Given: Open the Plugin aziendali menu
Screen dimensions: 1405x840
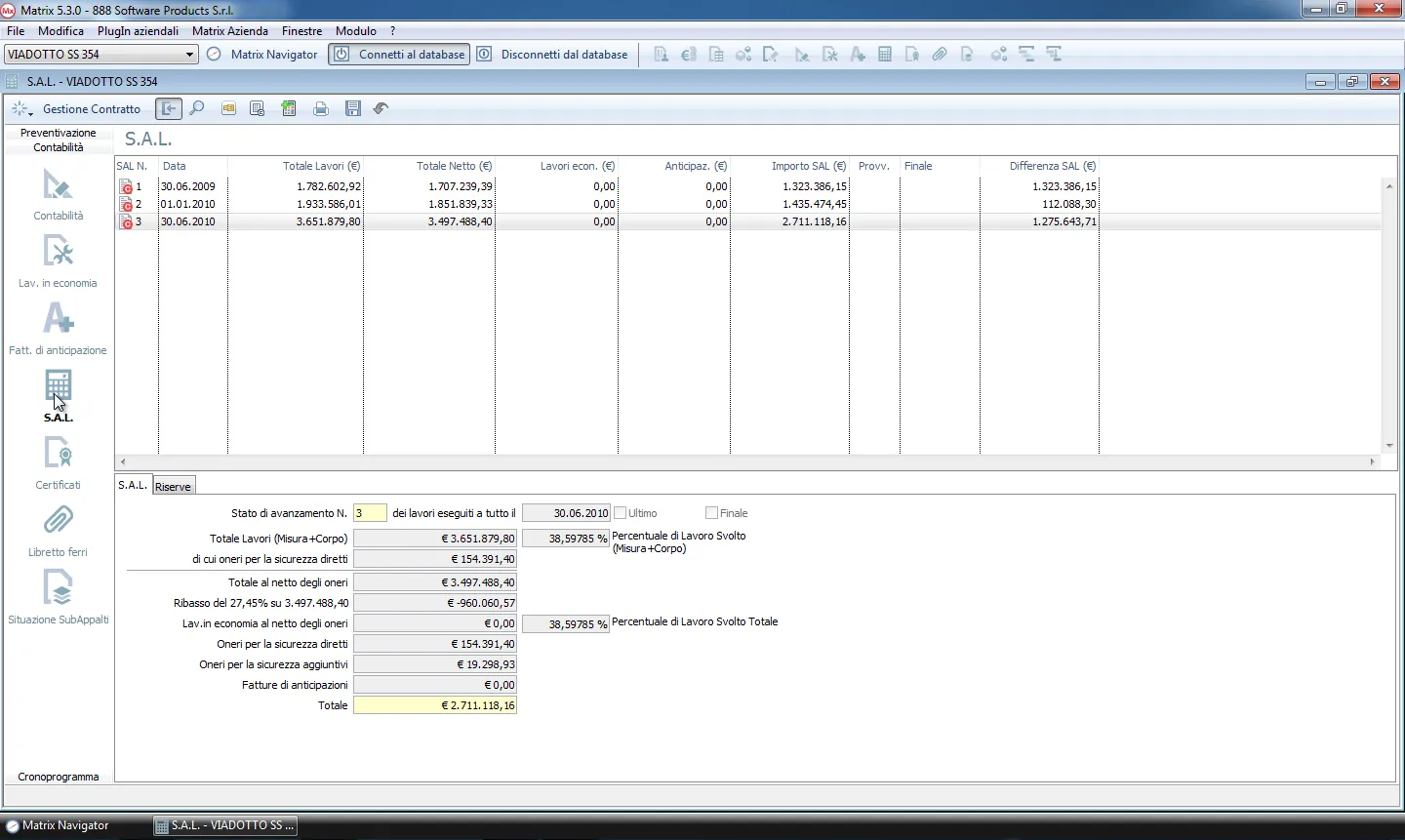Looking at the screenshot, I should point(138,31).
